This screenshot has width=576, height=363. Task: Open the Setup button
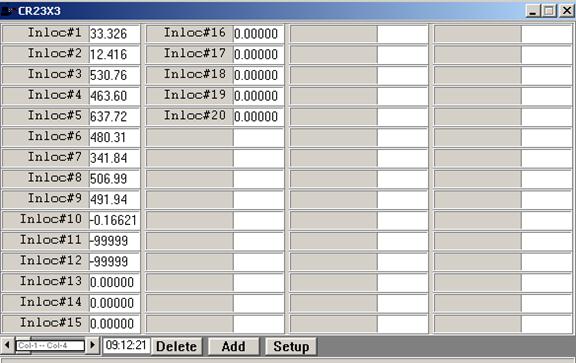(291, 346)
